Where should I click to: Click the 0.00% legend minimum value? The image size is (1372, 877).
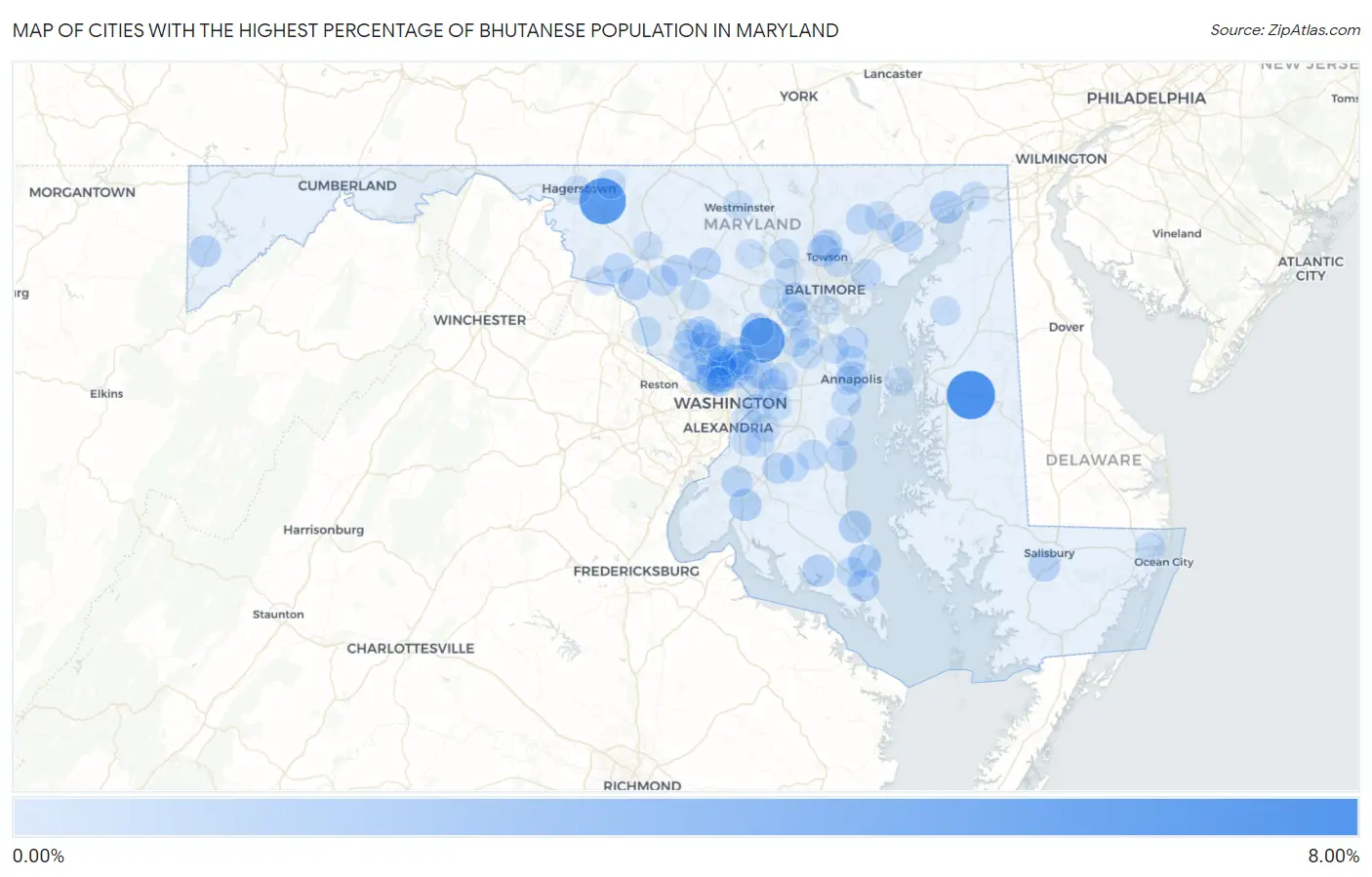click(38, 856)
